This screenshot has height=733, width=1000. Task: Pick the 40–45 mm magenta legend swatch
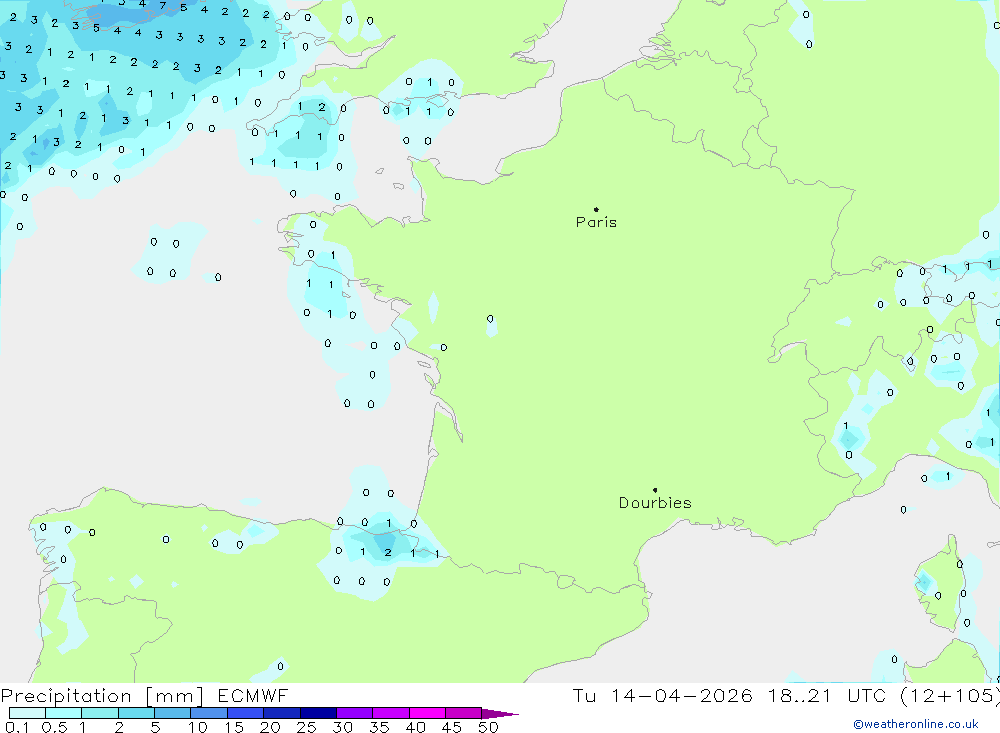(x=427, y=713)
